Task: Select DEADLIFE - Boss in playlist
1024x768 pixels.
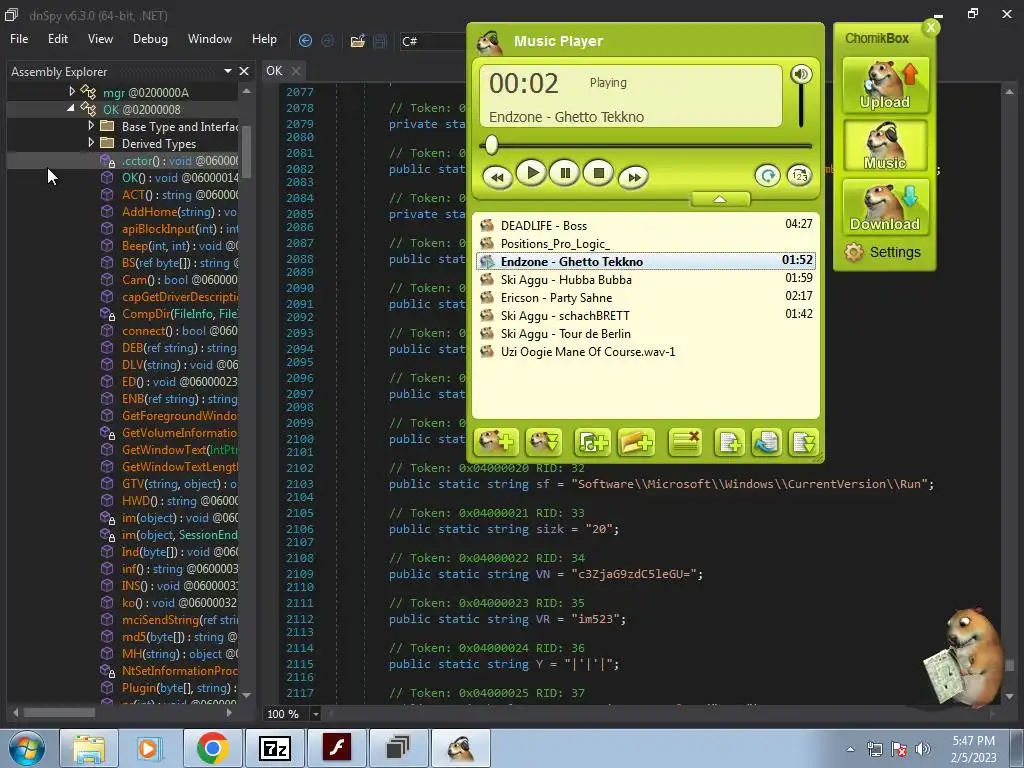Action: point(646,225)
